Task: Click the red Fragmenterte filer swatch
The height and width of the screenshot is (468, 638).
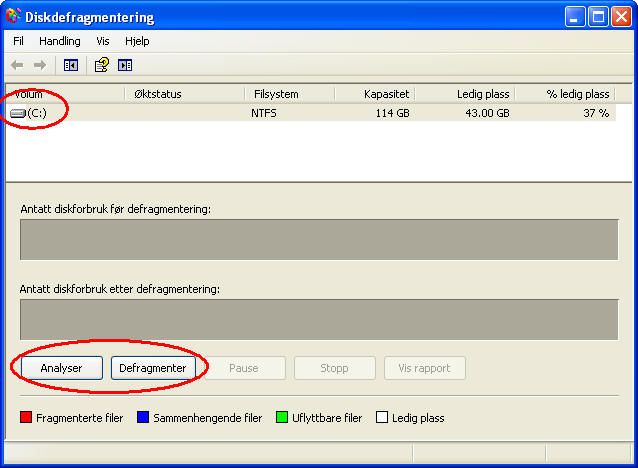Action: (x=26, y=417)
